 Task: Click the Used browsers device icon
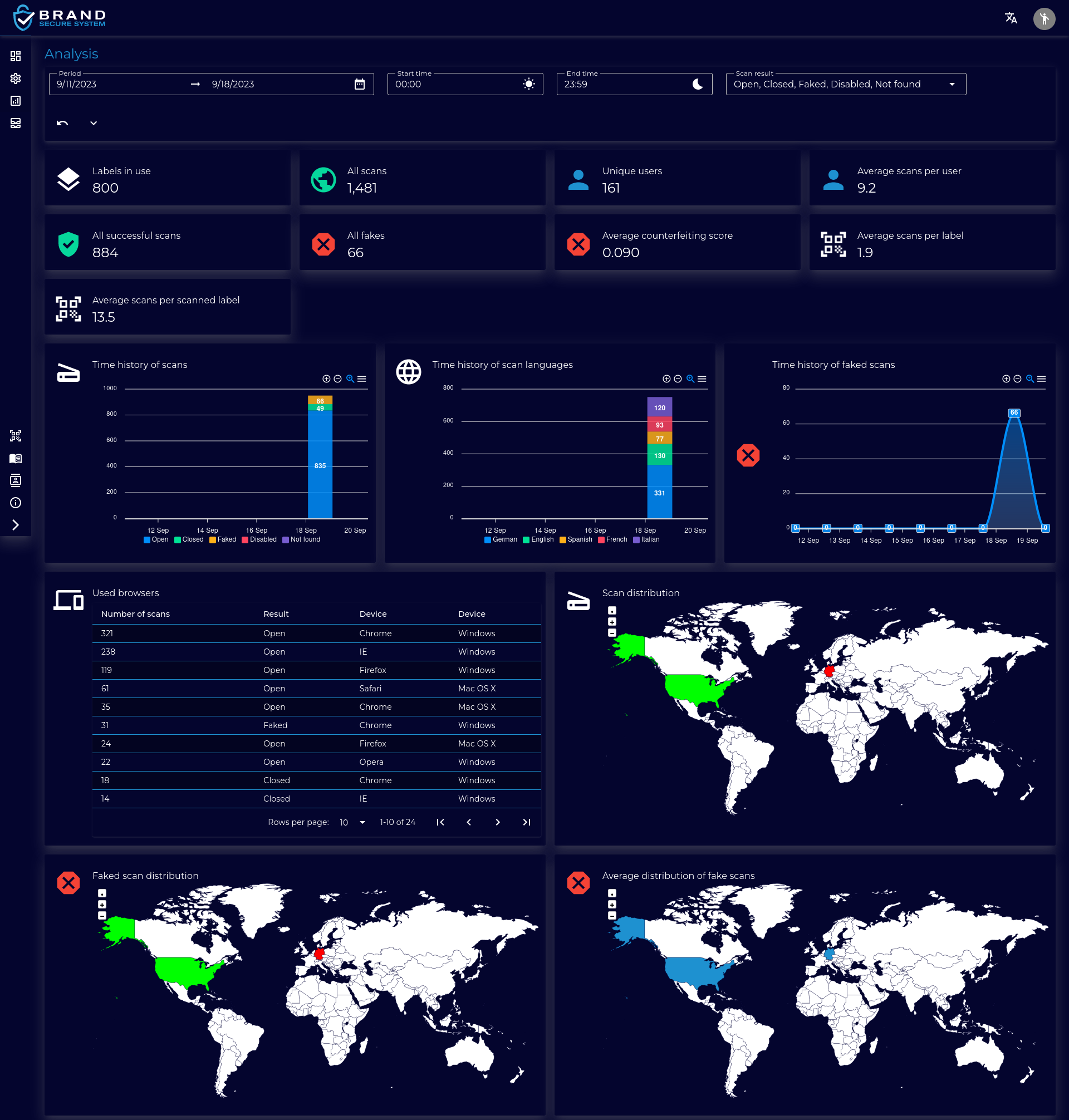tap(65, 597)
